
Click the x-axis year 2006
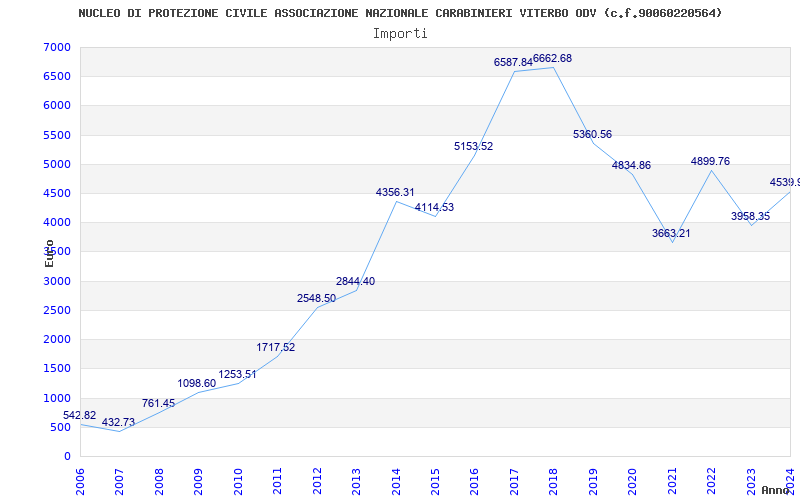coord(80,482)
